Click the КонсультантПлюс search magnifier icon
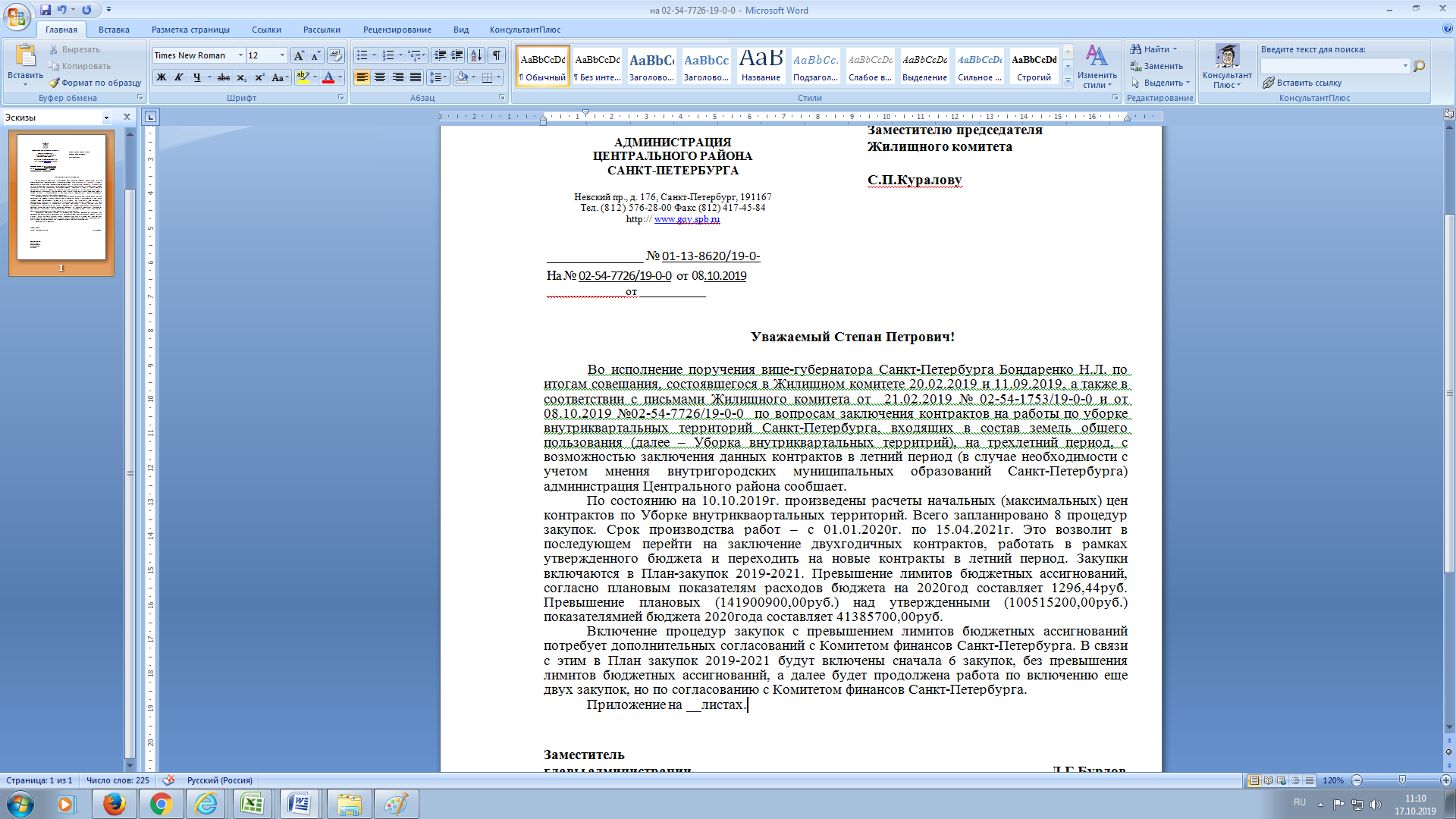This screenshot has height=819, width=1456. pos(1420,66)
